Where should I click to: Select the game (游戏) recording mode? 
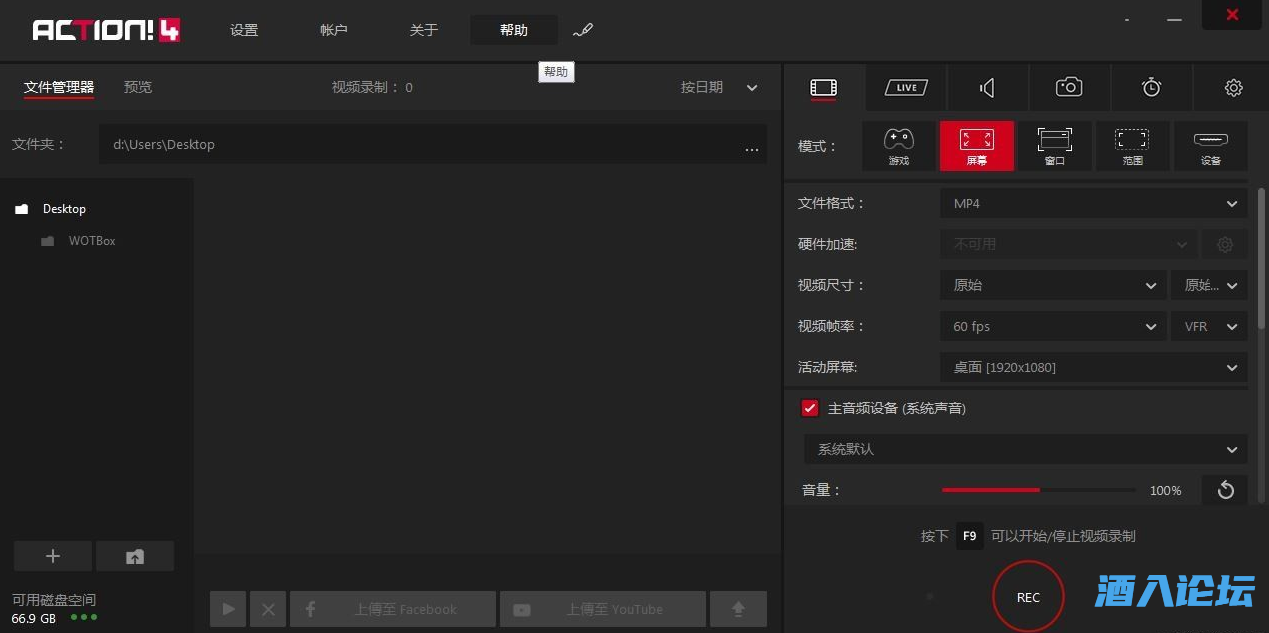click(899, 146)
